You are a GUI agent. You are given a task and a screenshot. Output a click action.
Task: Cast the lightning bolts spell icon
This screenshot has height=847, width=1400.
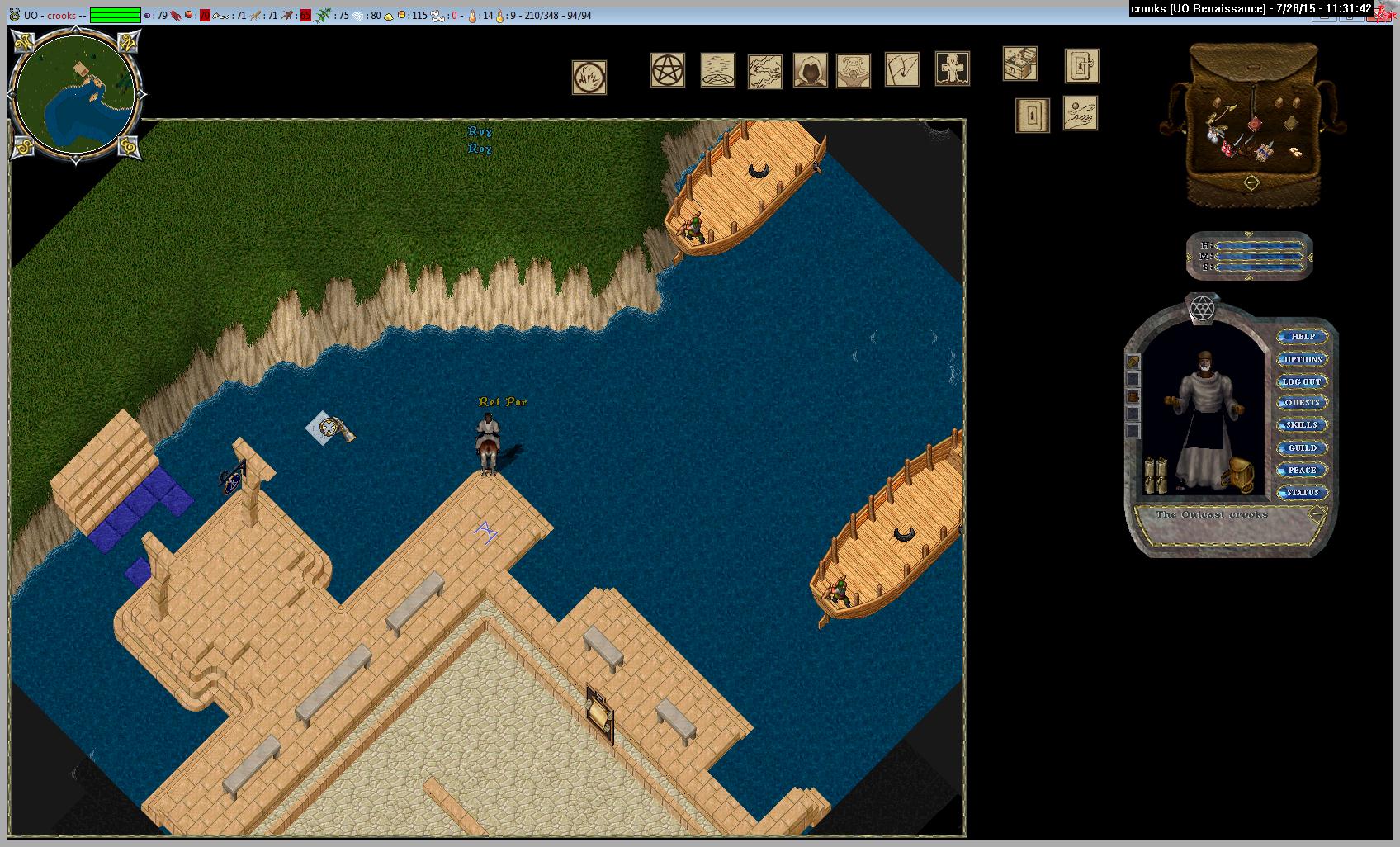pyautogui.click(x=765, y=71)
